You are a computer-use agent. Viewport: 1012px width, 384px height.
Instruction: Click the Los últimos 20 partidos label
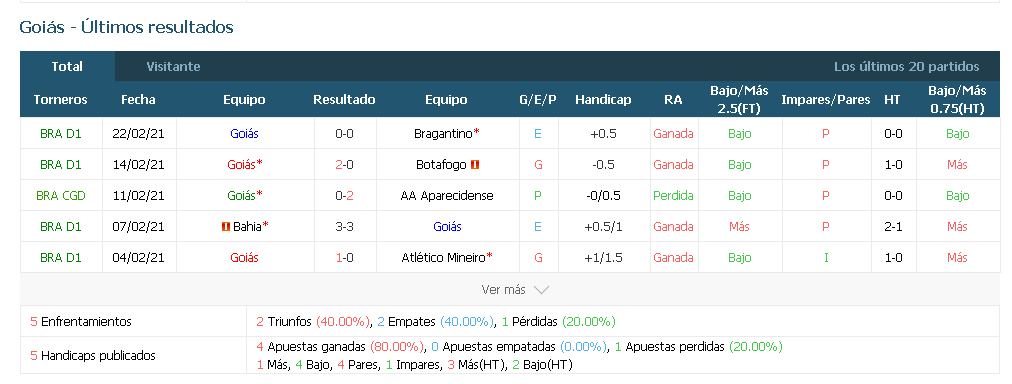(906, 66)
